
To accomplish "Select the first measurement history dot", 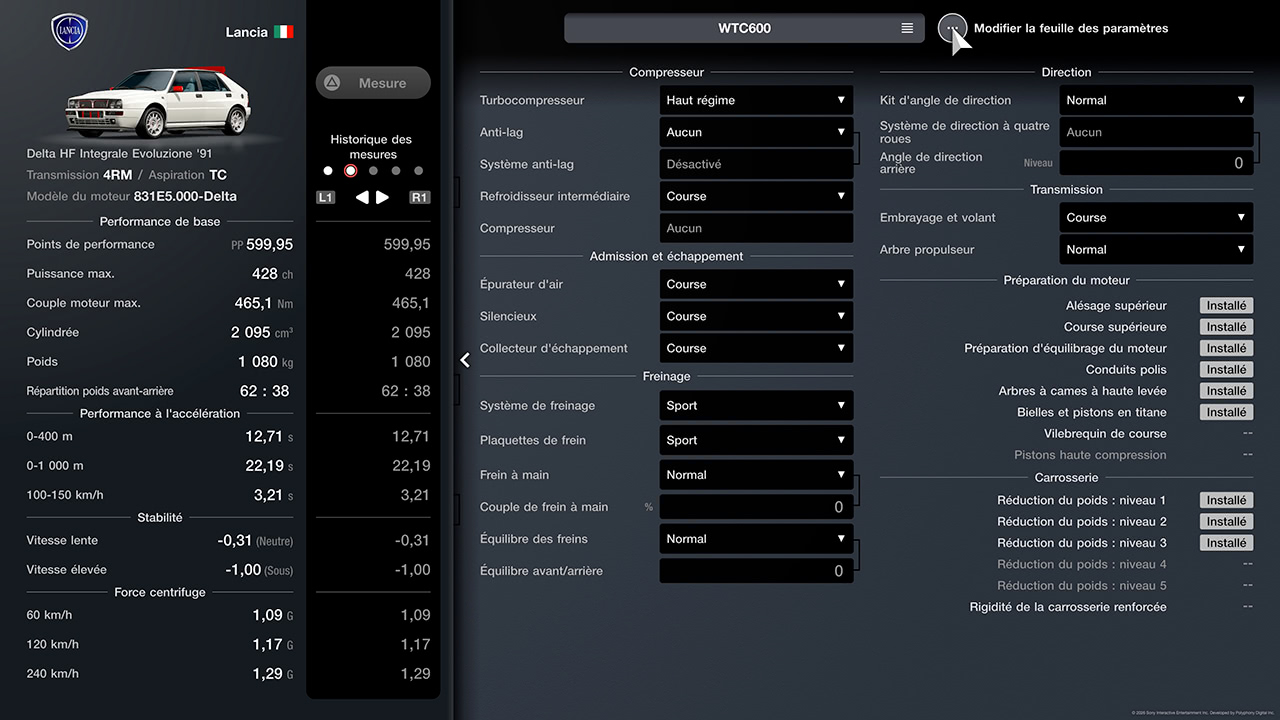I will click(x=328, y=171).
